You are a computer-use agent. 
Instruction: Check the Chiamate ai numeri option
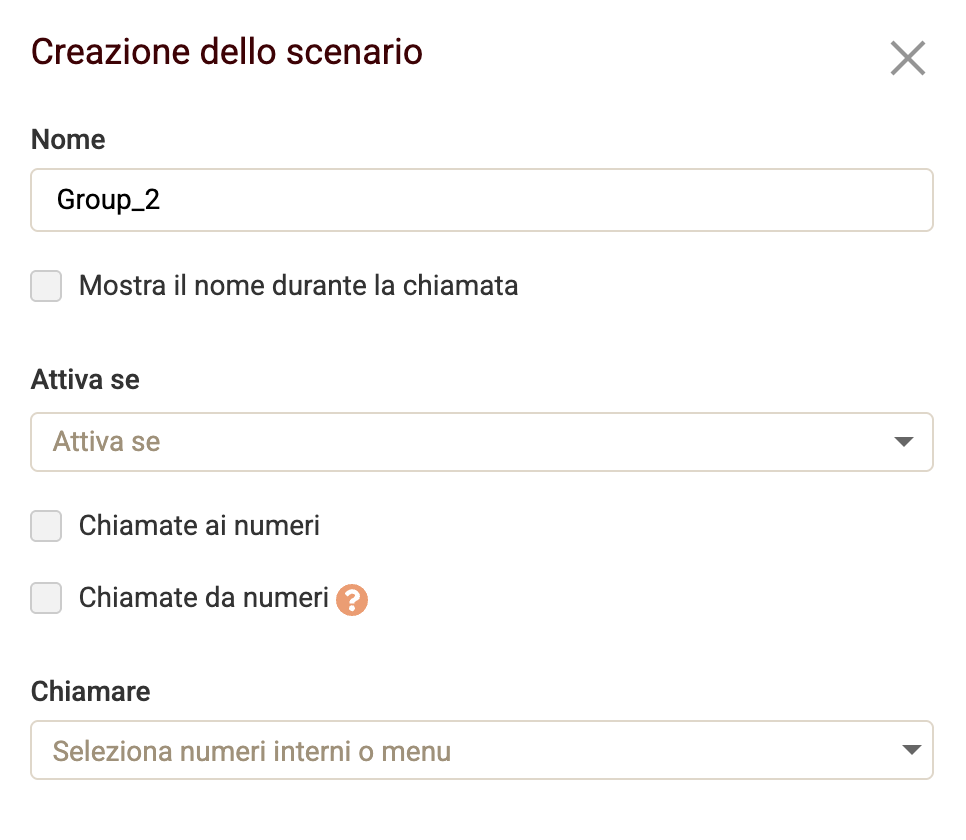point(45,525)
